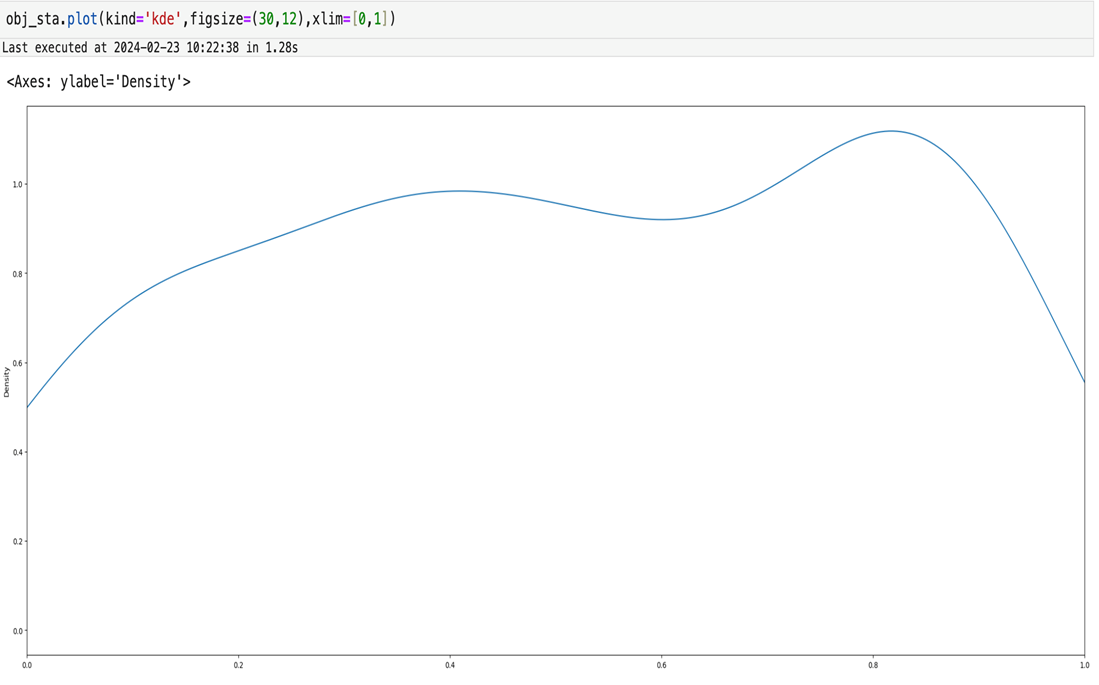Click the 0.8 x-axis tick label
Image resolution: width=1099 pixels, height=685 pixels.
(x=873, y=665)
